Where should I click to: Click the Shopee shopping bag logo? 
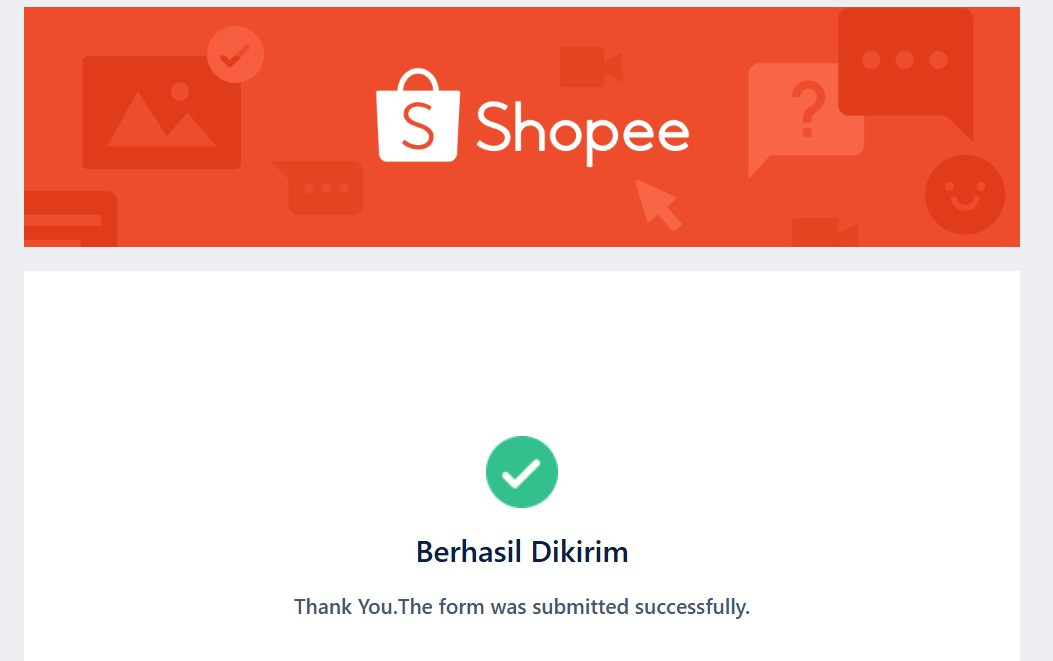click(x=417, y=117)
